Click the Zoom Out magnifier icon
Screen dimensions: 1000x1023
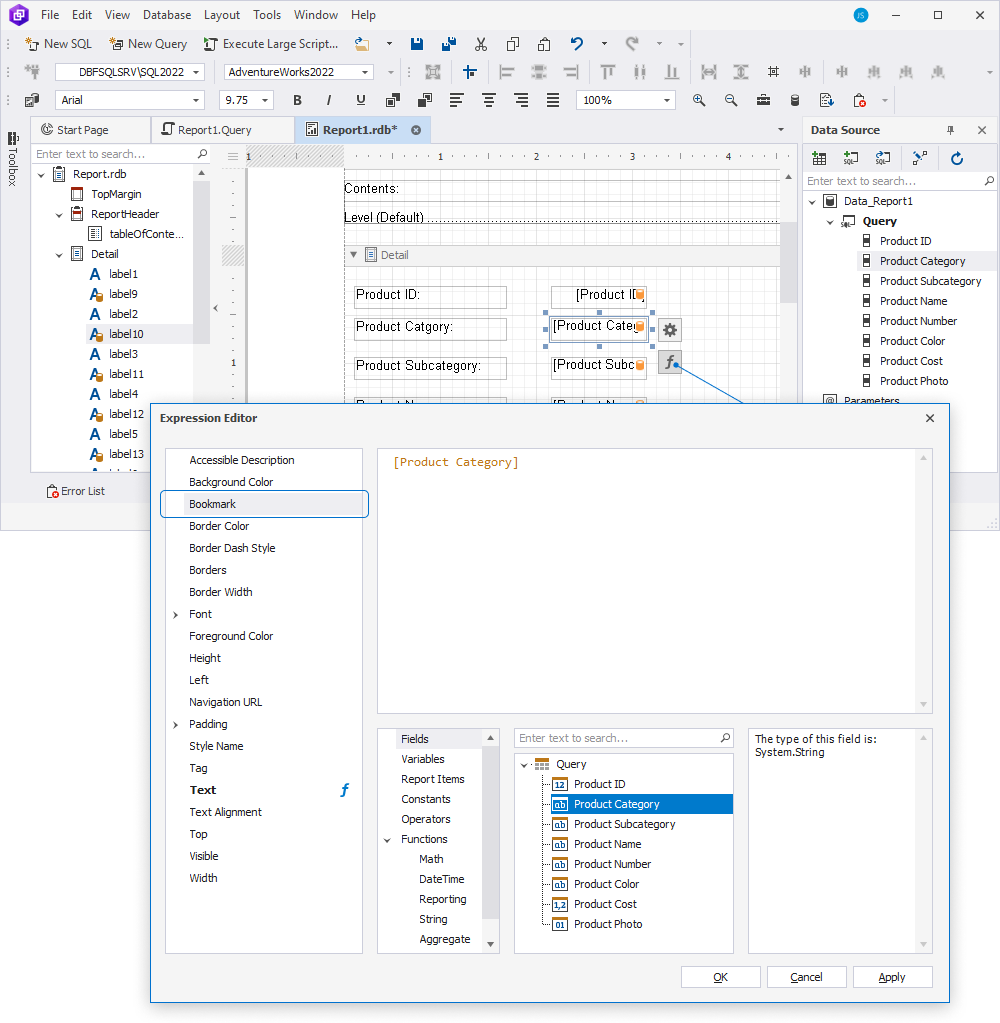(x=731, y=100)
